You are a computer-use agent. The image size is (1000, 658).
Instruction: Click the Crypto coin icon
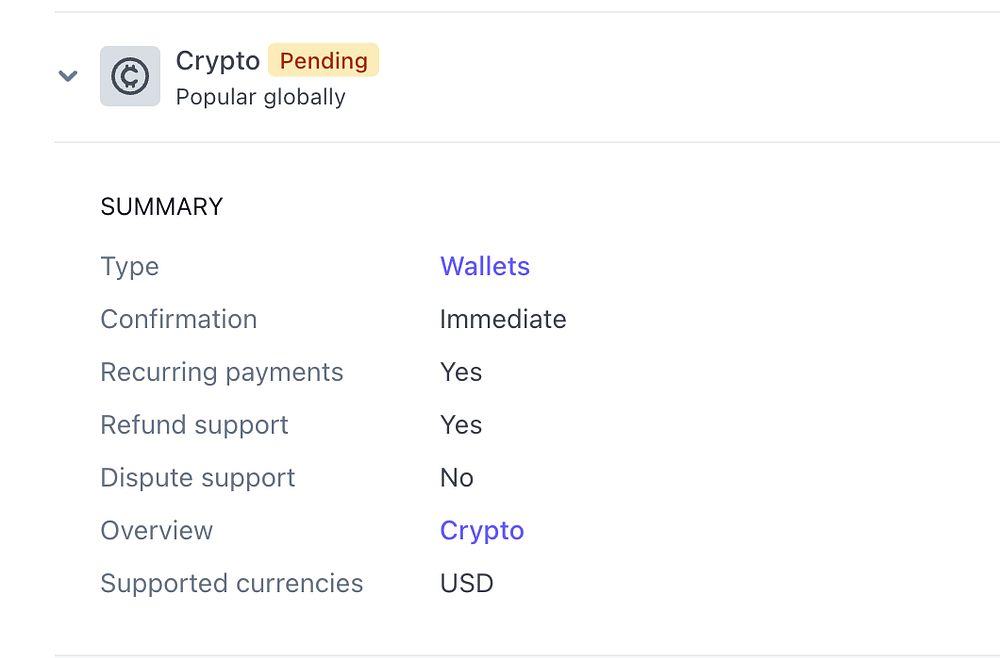point(130,76)
